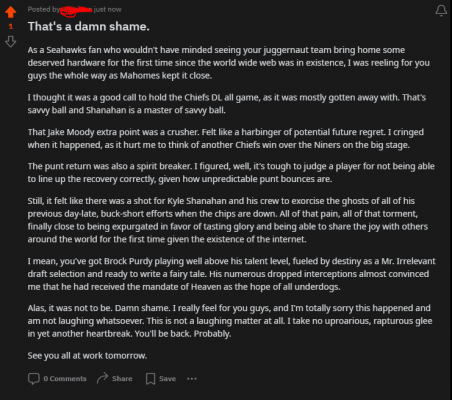Open the redacted poster's username profile
Screen dimensions: 452x400
tap(76, 10)
